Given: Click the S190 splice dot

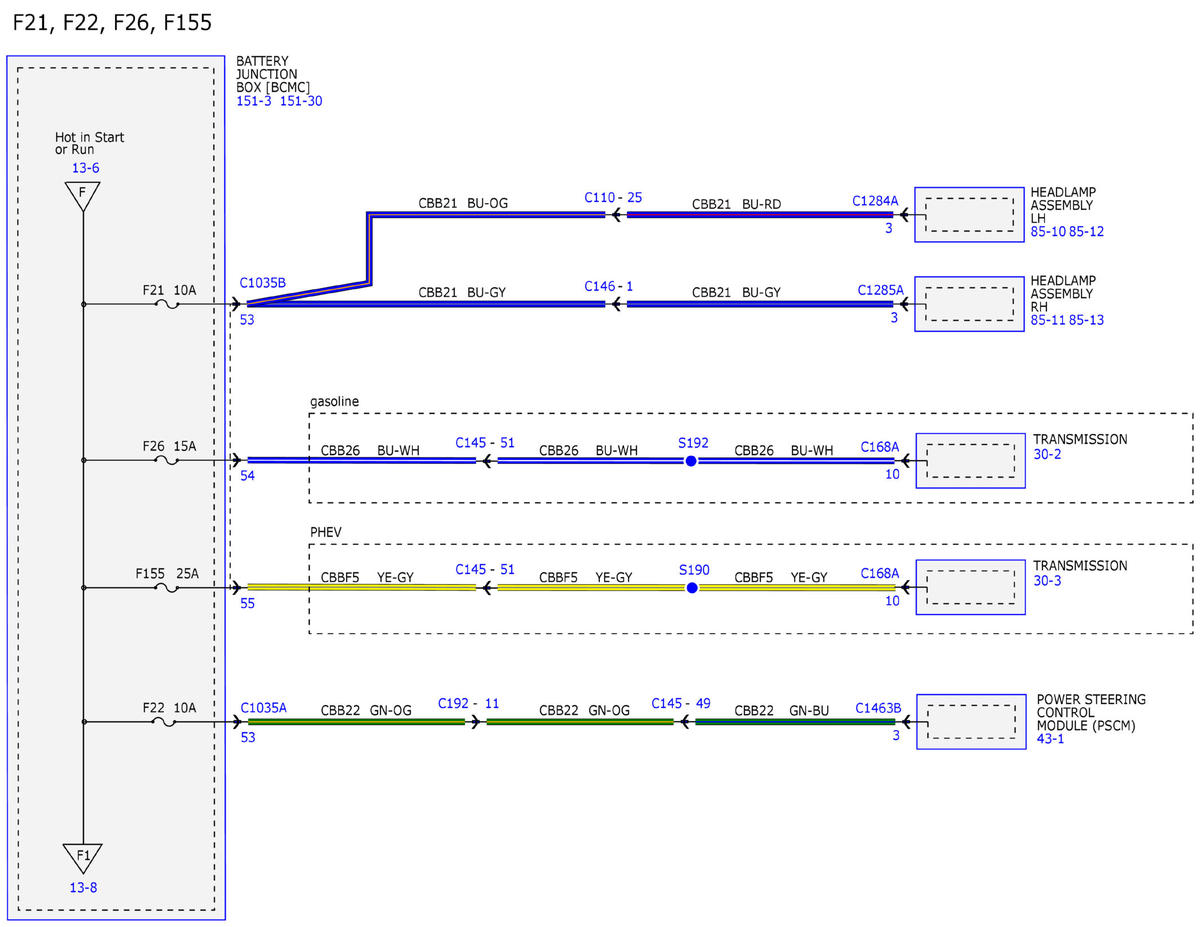Looking at the screenshot, I should point(691,588).
